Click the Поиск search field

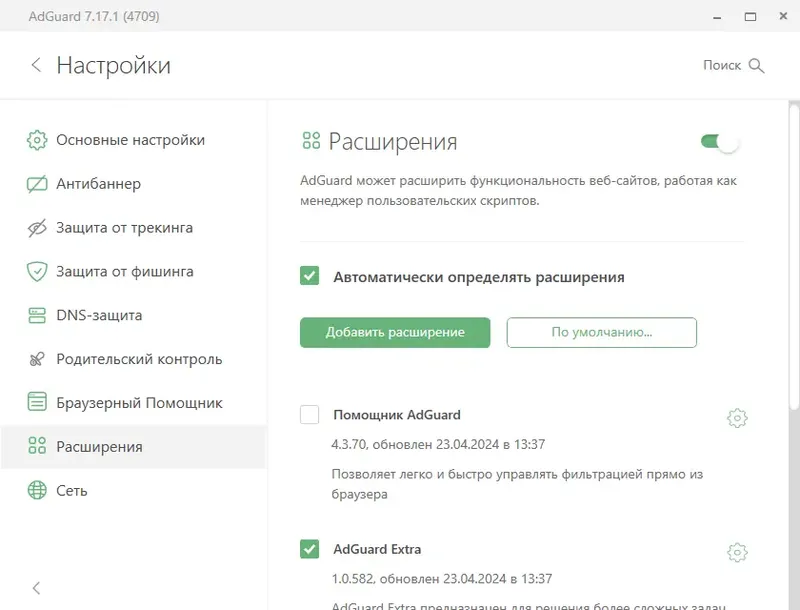[733, 65]
